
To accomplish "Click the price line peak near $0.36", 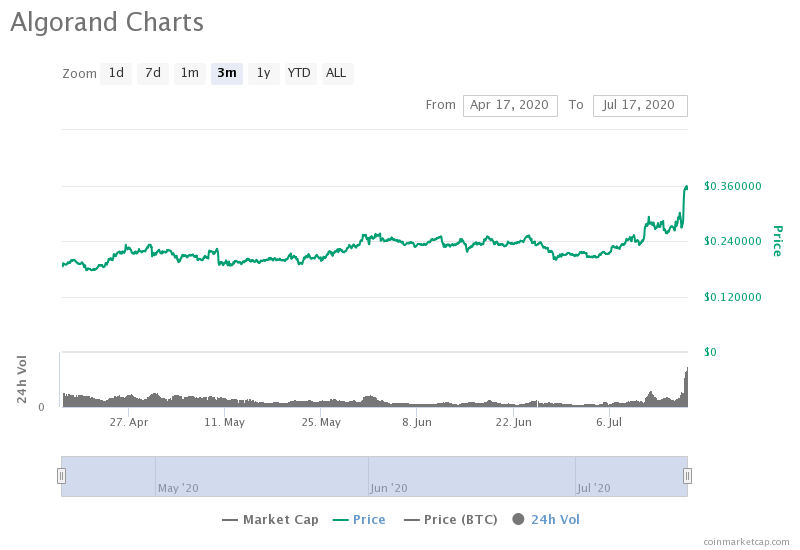I will [x=686, y=188].
